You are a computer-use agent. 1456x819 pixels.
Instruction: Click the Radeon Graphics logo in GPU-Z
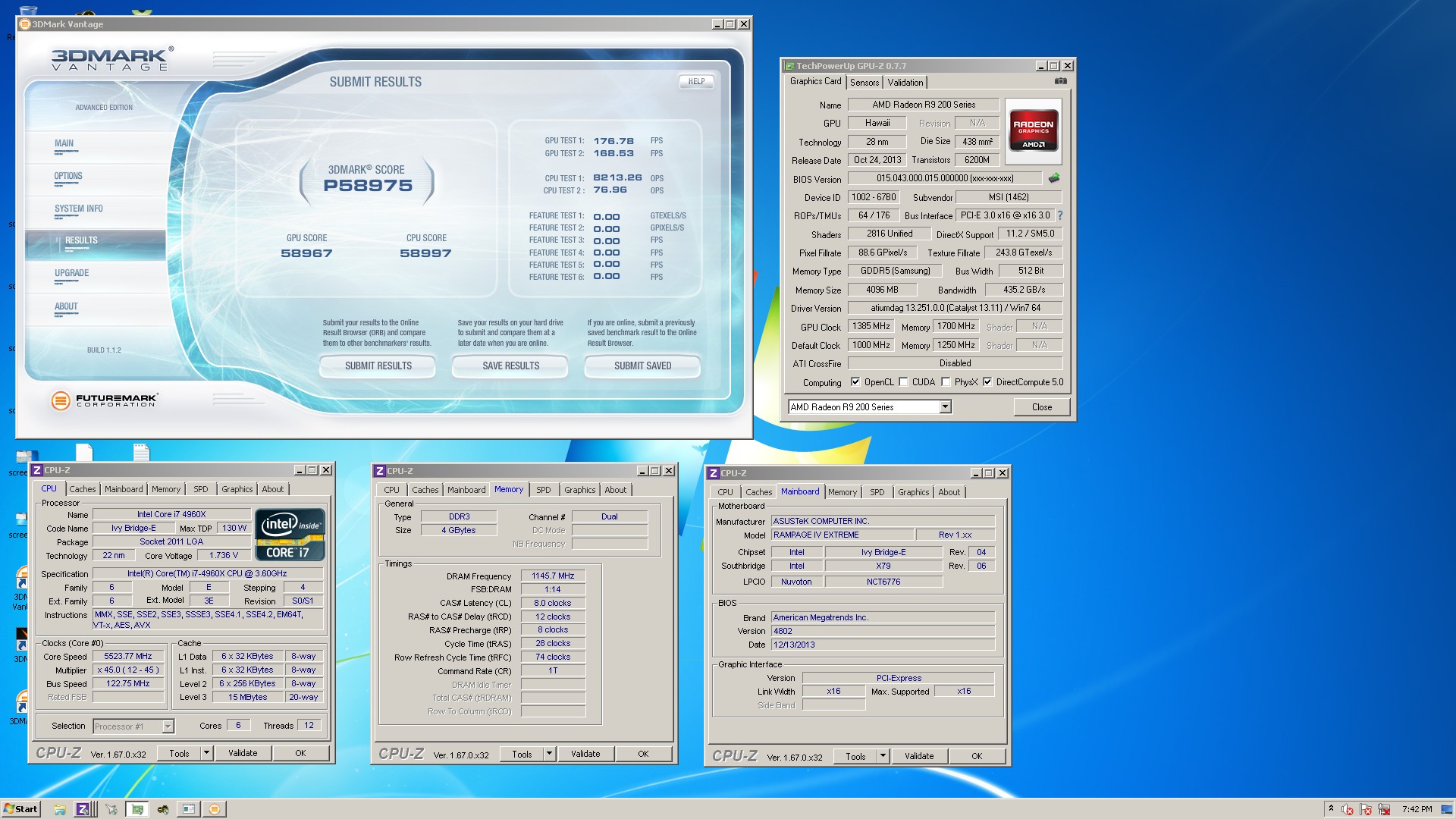(1034, 130)
